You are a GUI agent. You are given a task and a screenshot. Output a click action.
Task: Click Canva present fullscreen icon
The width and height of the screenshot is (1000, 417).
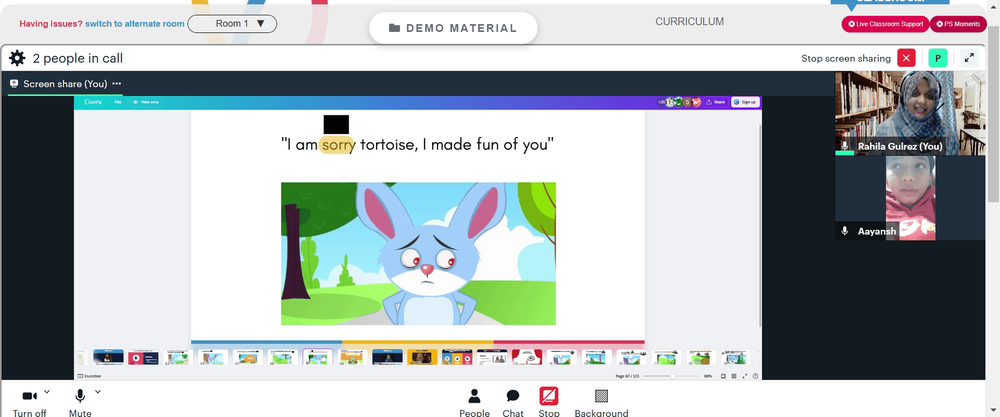(x=745, y=376)
